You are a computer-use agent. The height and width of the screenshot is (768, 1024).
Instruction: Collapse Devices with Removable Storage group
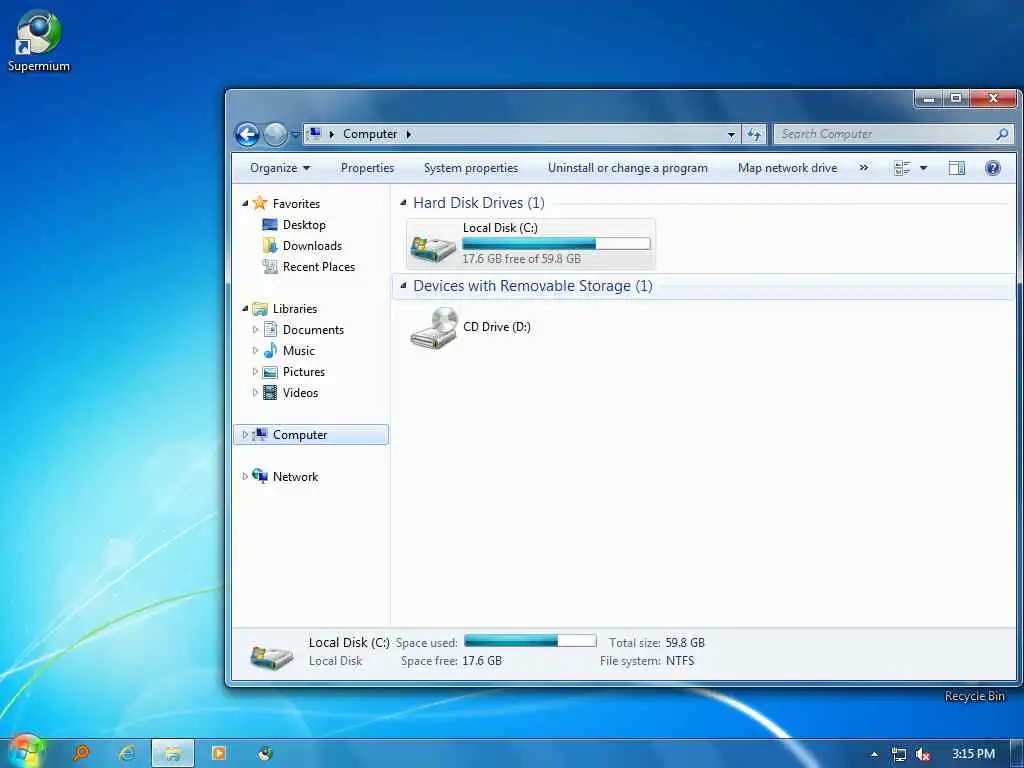coord(403,285)
